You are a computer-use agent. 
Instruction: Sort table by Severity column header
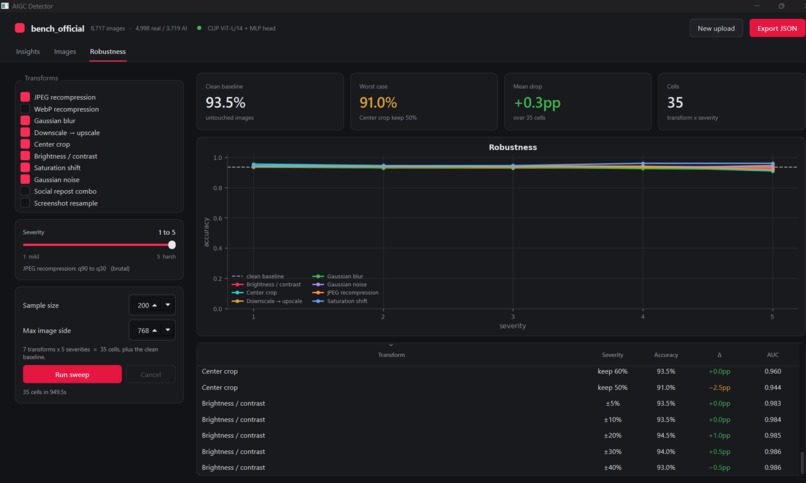click(612, 355)
